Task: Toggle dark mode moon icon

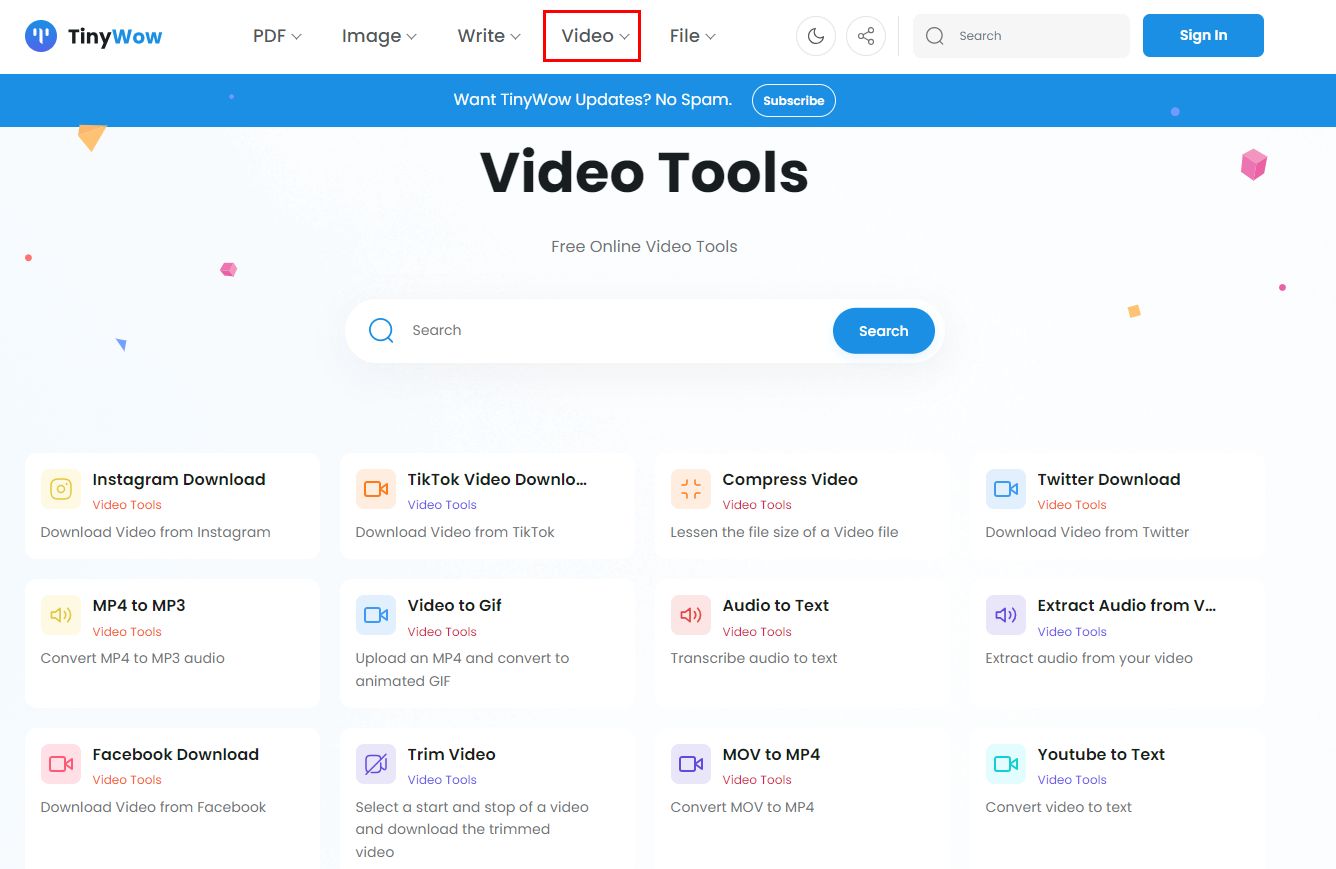Action: [816, 36]
